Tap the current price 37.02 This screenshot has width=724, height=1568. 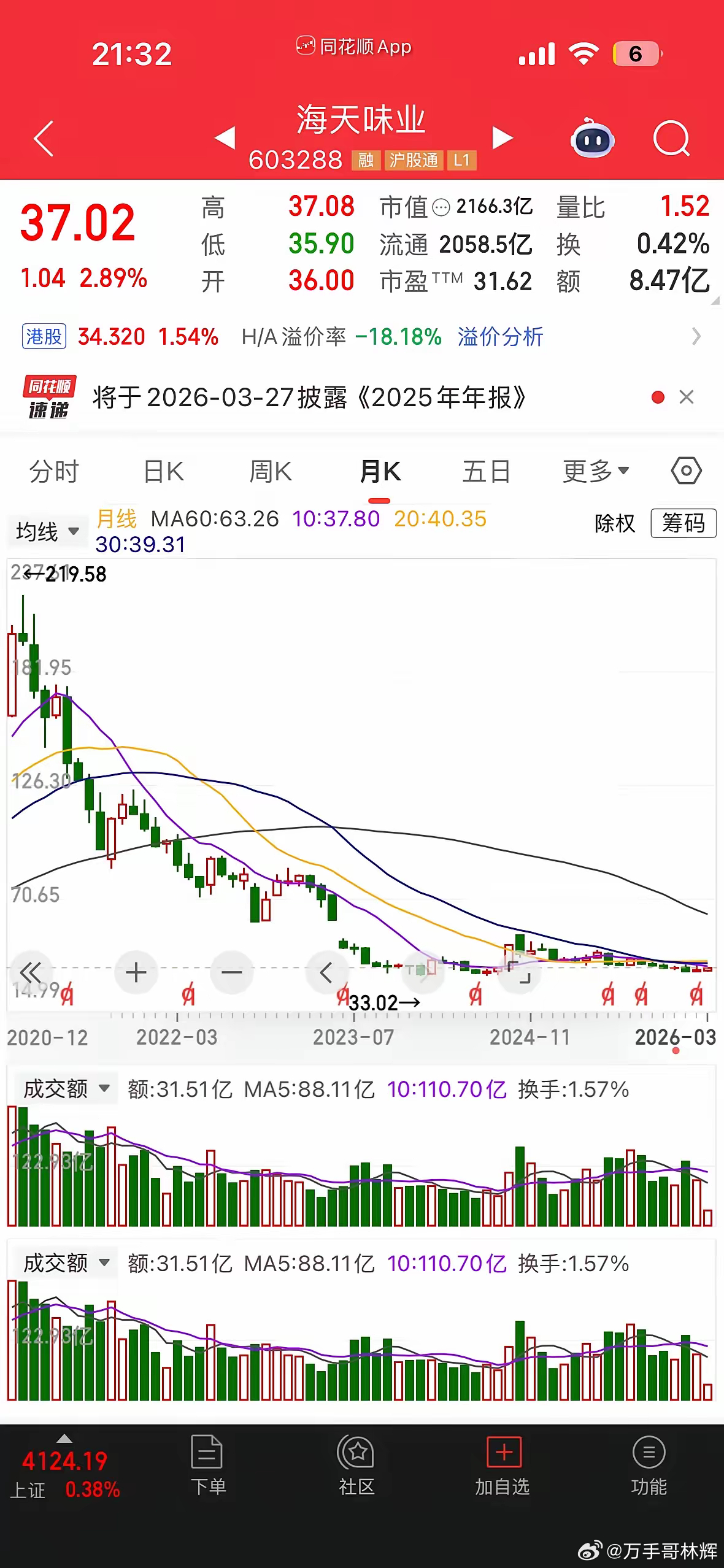tap(77, 222)
